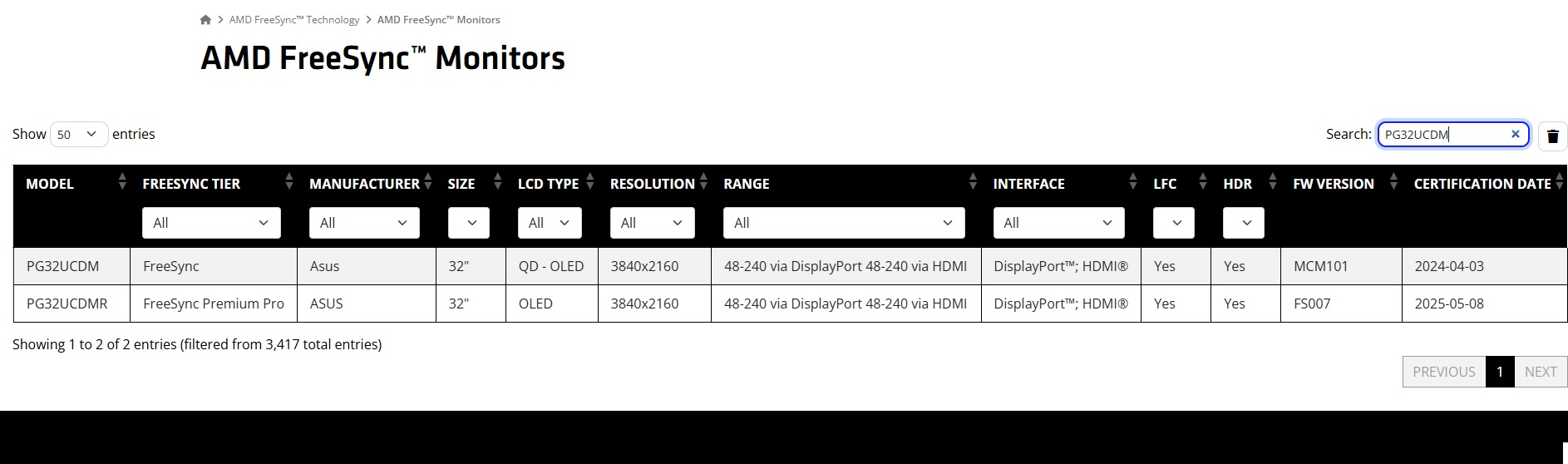Sort by FW Version column arrows
Image resolution: width=1568 pixels, height=464 pixels.
(1394, 181)
